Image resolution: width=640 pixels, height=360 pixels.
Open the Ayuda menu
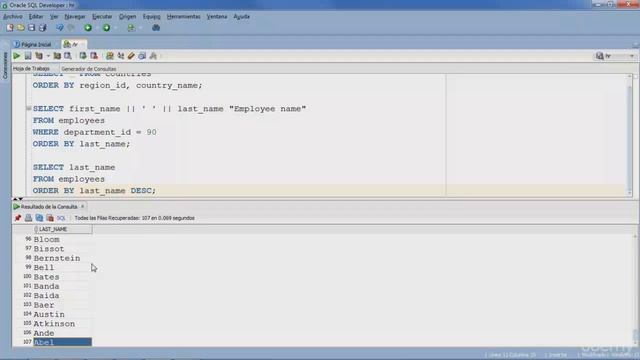tap(241, 17)
